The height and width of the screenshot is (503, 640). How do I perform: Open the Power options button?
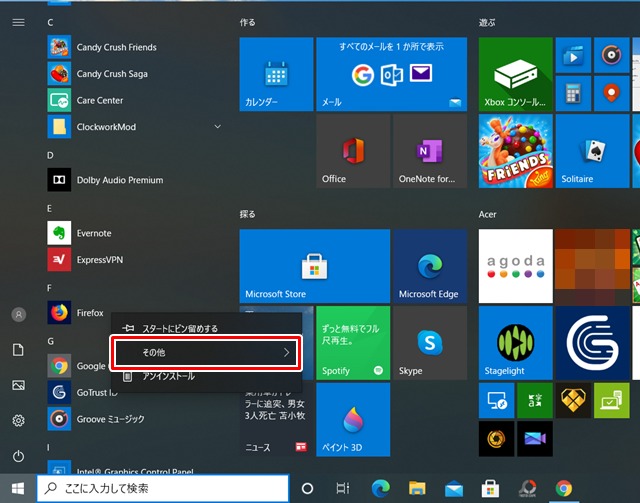coord(18,456)
